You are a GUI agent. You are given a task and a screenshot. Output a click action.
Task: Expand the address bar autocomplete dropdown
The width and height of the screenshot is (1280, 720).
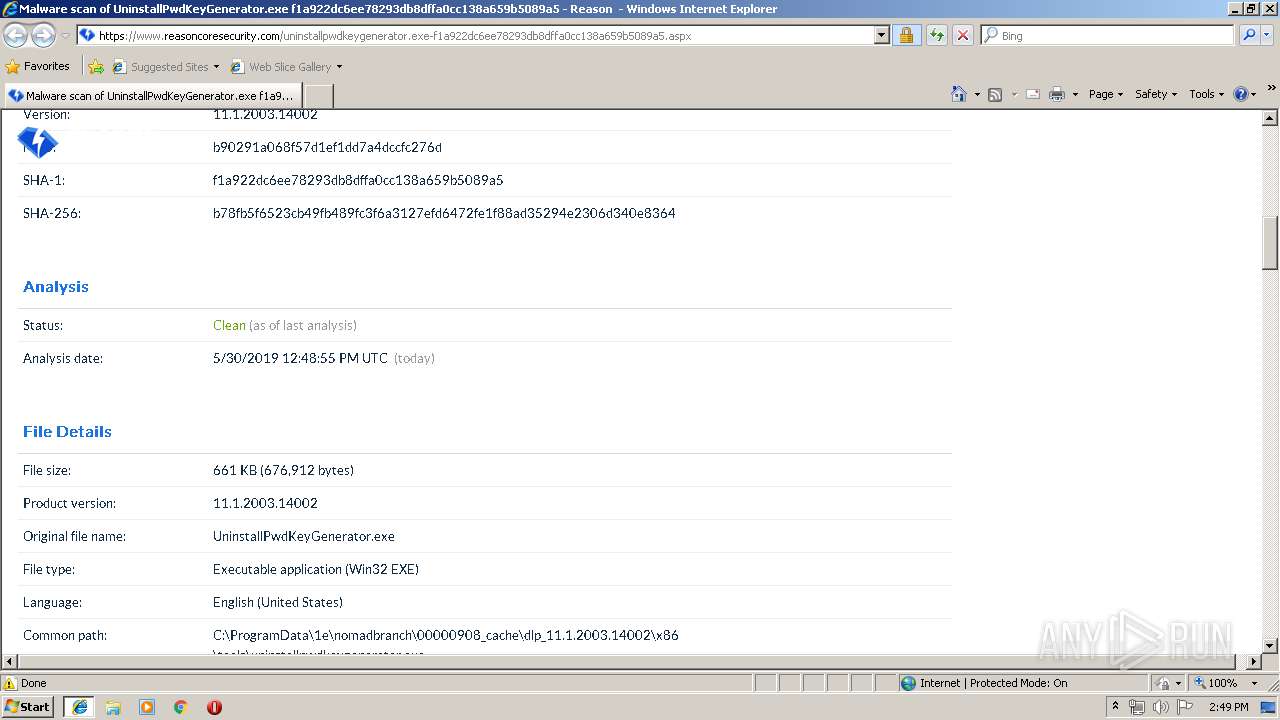pyautogui.click(x=881, y=35)
